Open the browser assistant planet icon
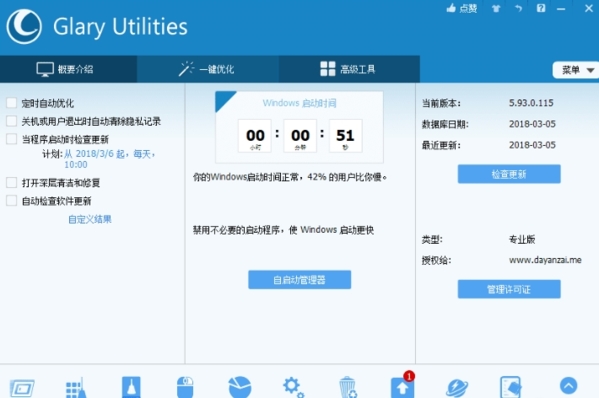The height and width of the screenshot is (398, 599). pos(457,388)
